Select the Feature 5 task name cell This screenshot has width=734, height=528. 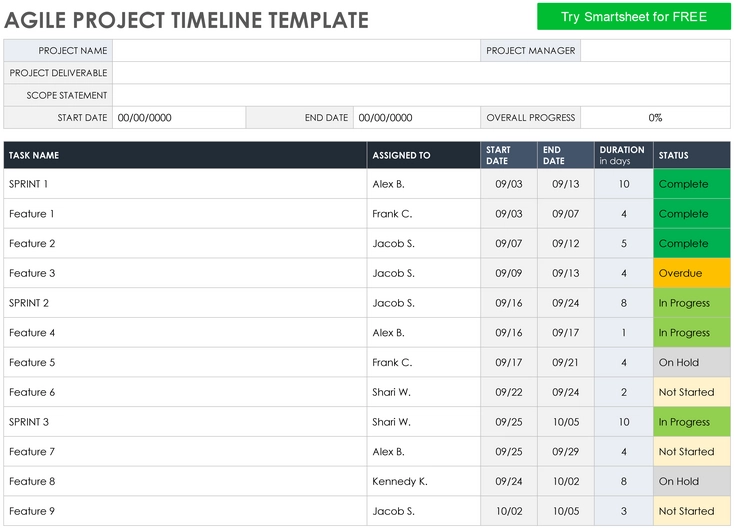click(x=185, y=362)
